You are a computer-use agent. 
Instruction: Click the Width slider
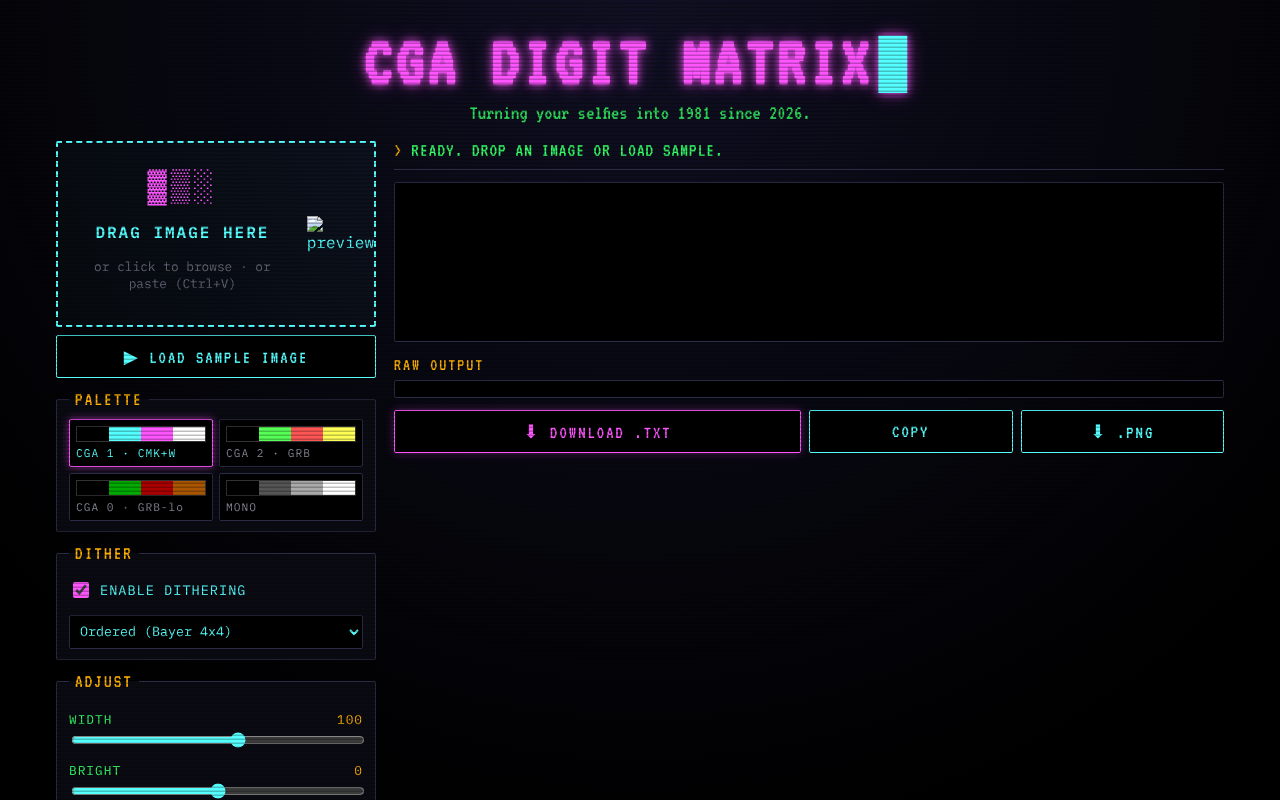[x=218, y=740]
